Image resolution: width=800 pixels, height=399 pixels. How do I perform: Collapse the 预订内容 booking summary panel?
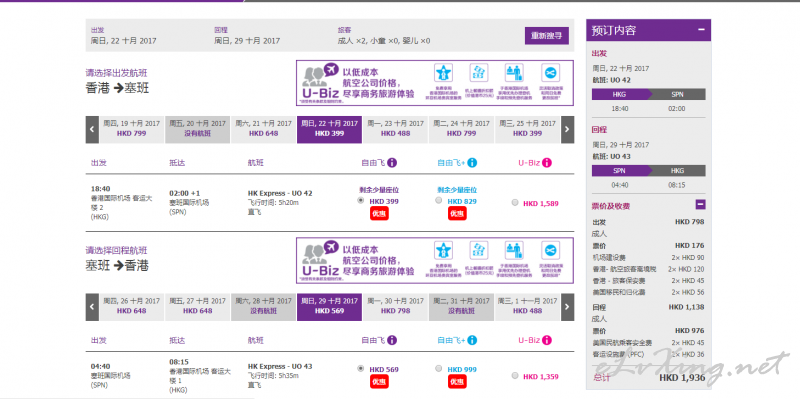pos(702,30)
